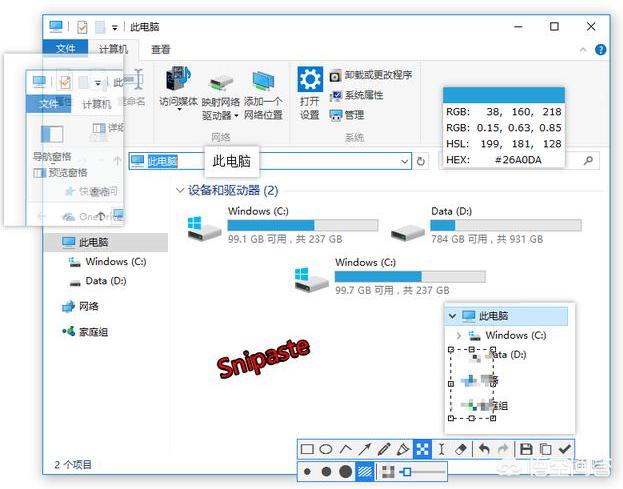The width and height of the screenshot is (623, 489).
Task: Click the Snipaste undo arrow
Action: 484,449
